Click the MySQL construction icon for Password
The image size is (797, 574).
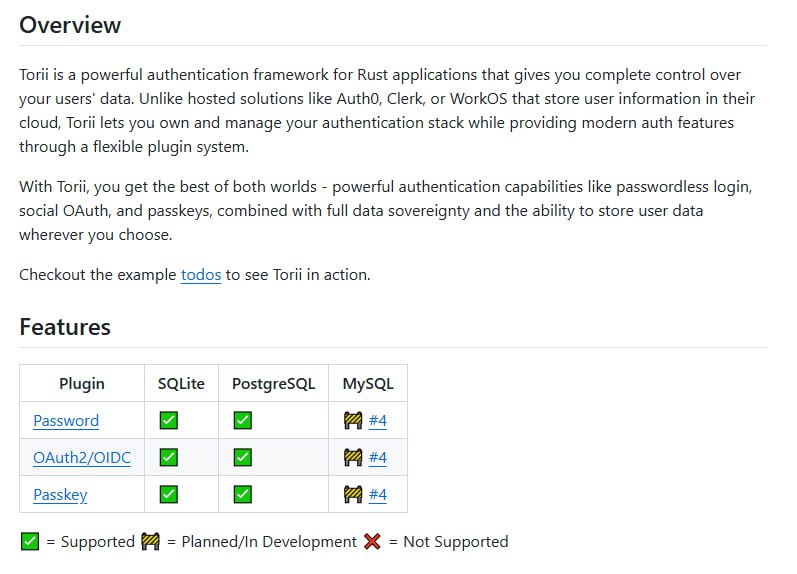point(352,421)
